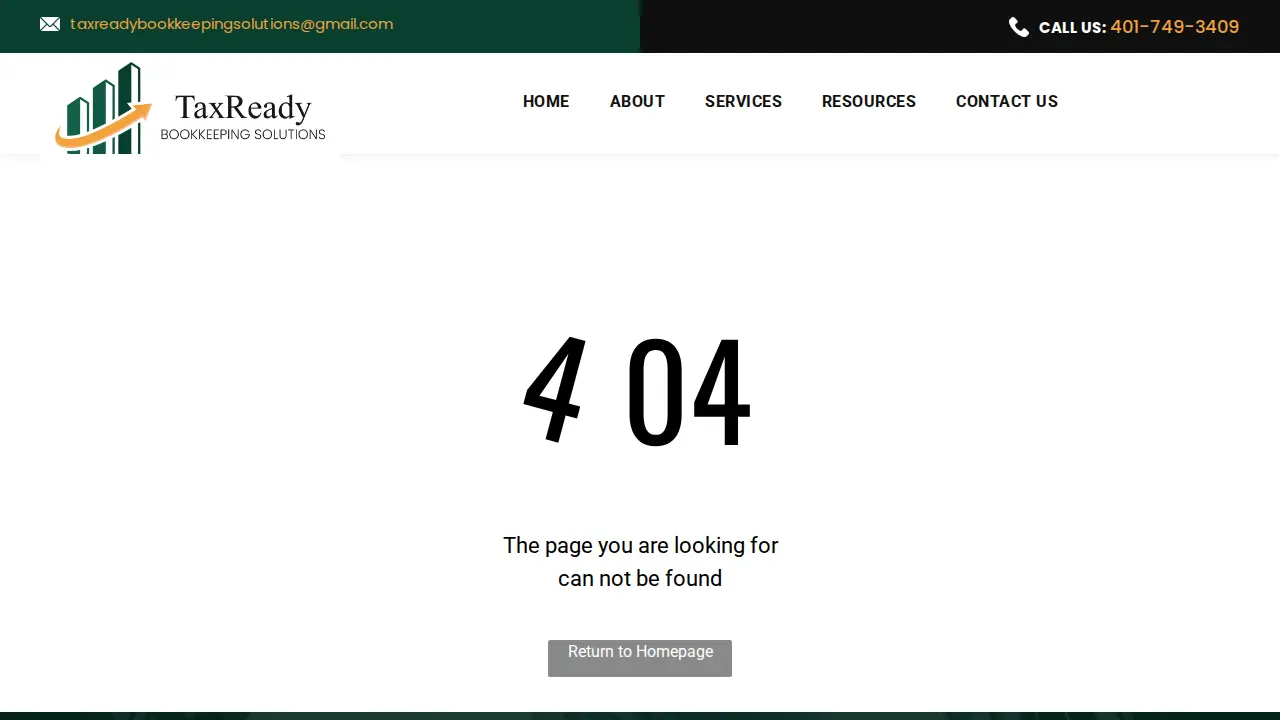The height and width of the screenshot is (720, 1280).
Task: Open the TaxReady Bookkeeping Solutions logo
Action: tap(190, 108)
